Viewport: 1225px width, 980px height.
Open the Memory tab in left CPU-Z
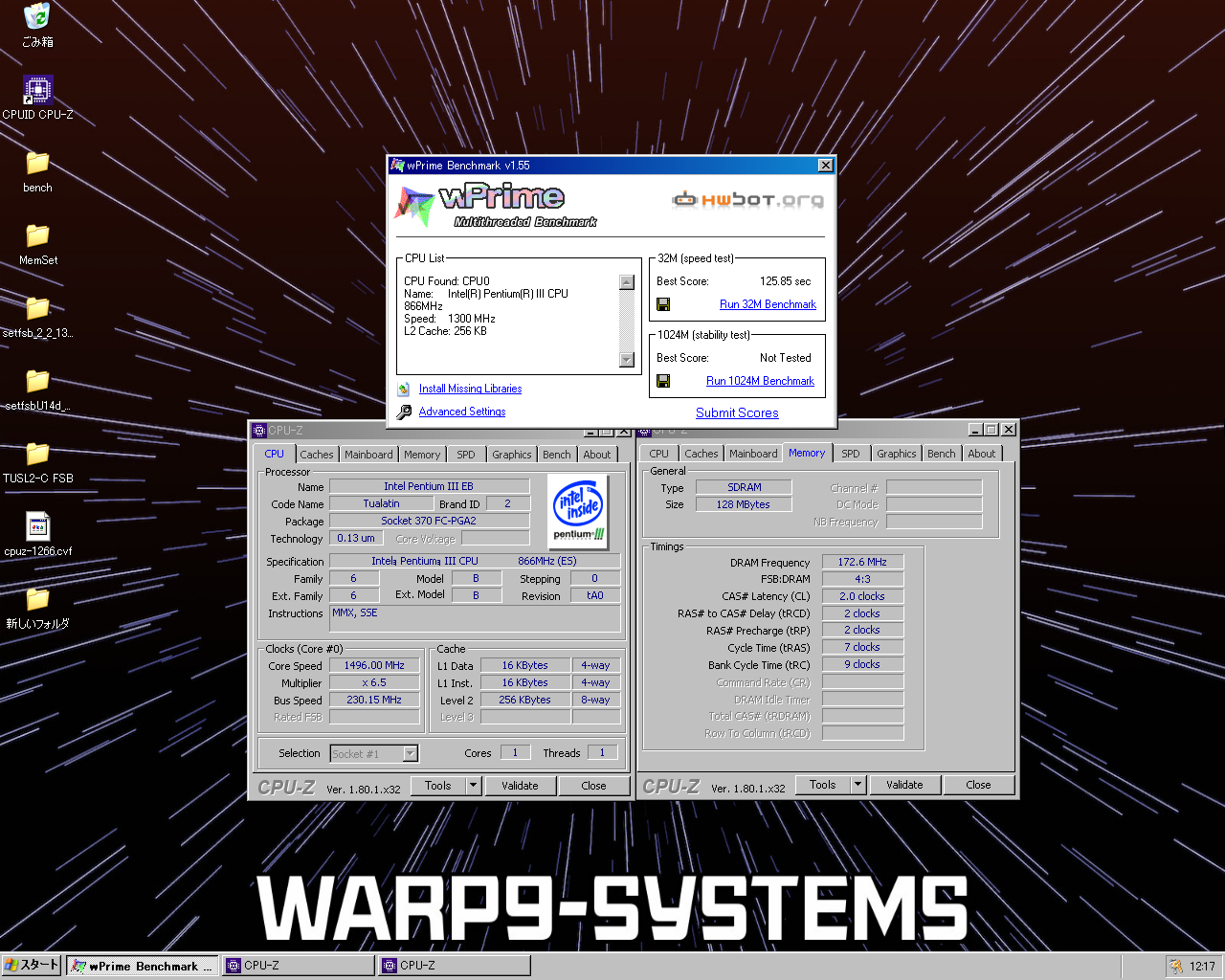click(422, 455)
